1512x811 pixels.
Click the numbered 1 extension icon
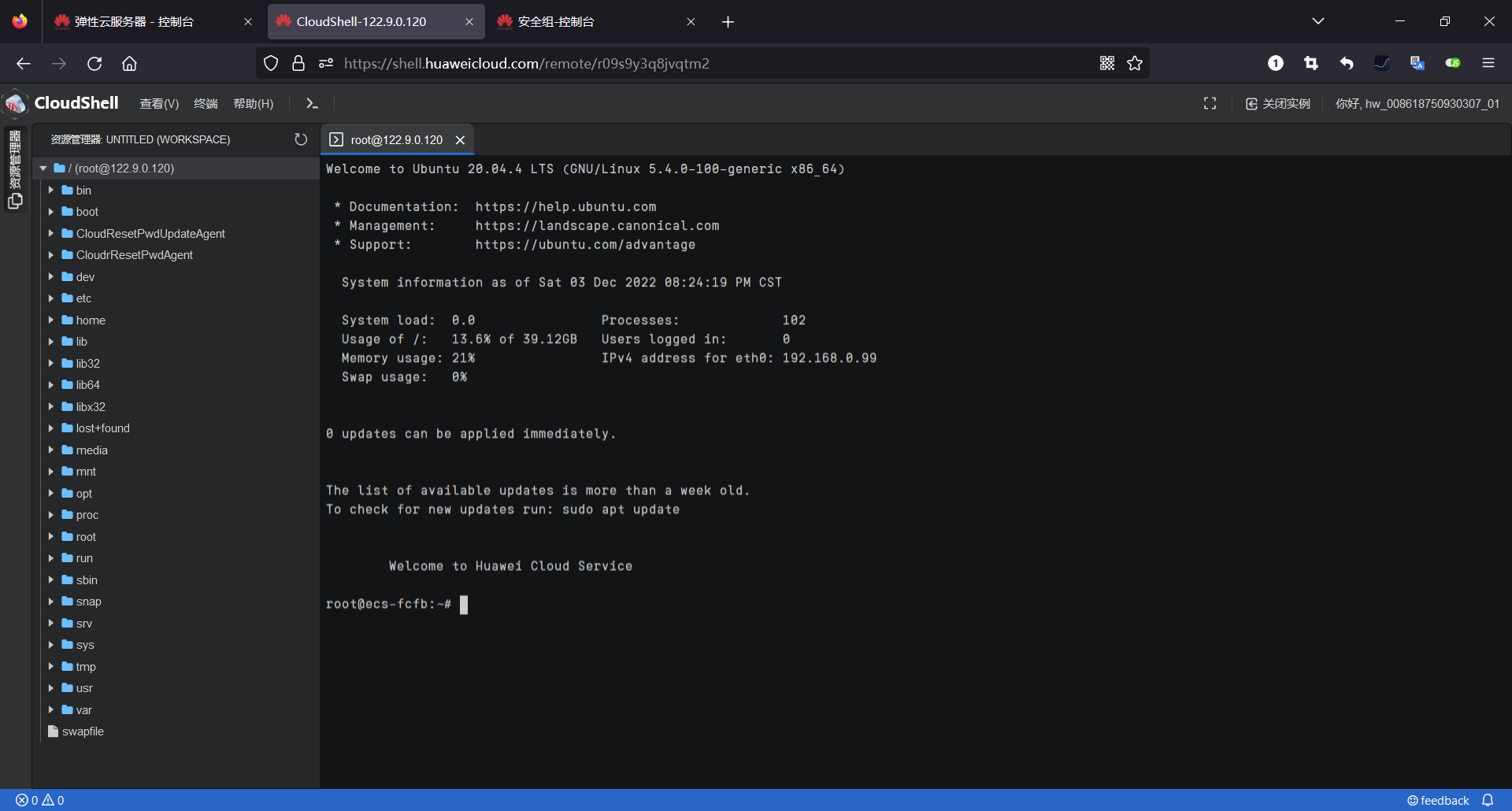coord(1276,63)
